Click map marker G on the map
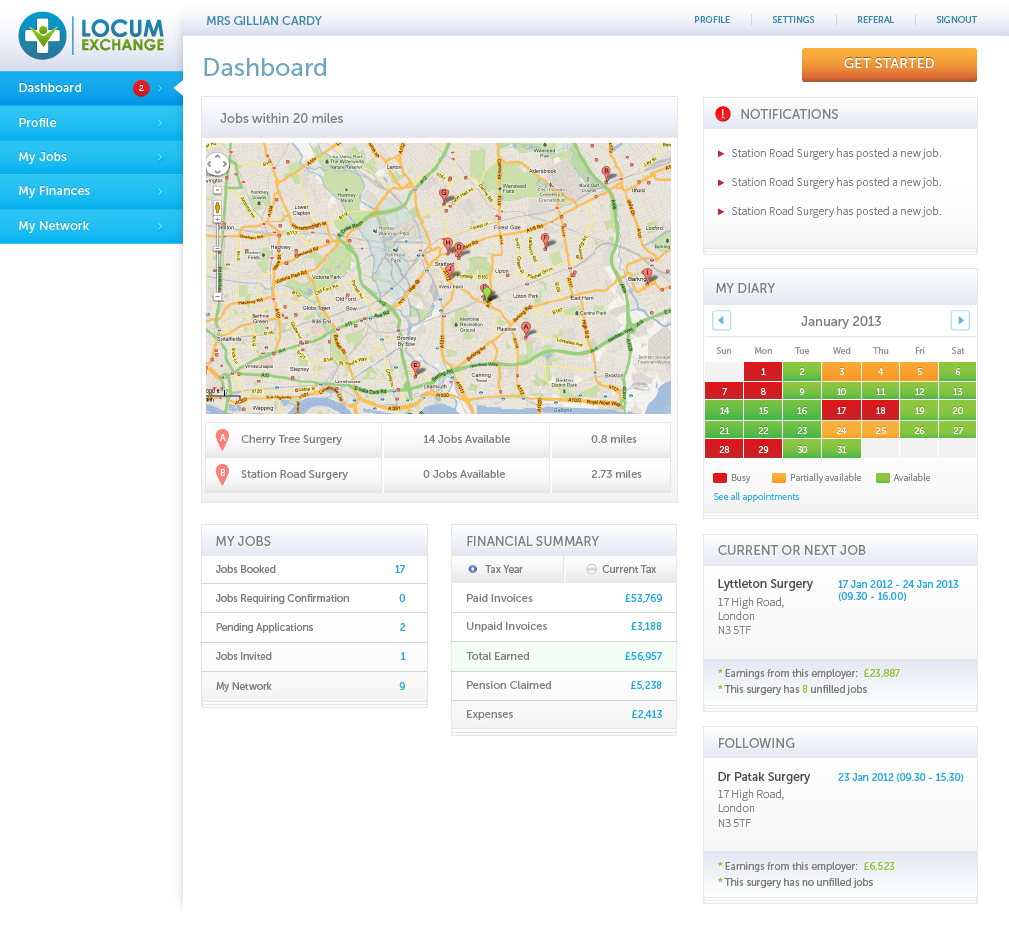 click(445, 196)
